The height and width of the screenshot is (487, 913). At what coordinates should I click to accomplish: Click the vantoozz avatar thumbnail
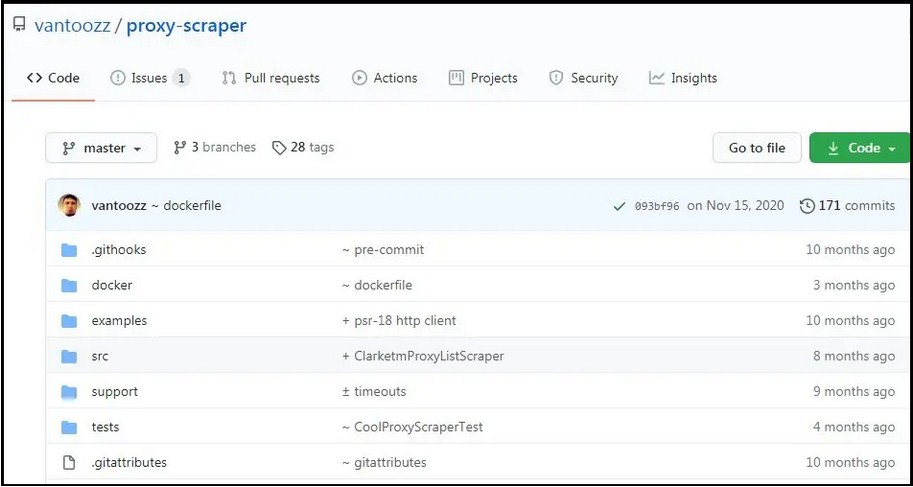click(x=69, y=206)
